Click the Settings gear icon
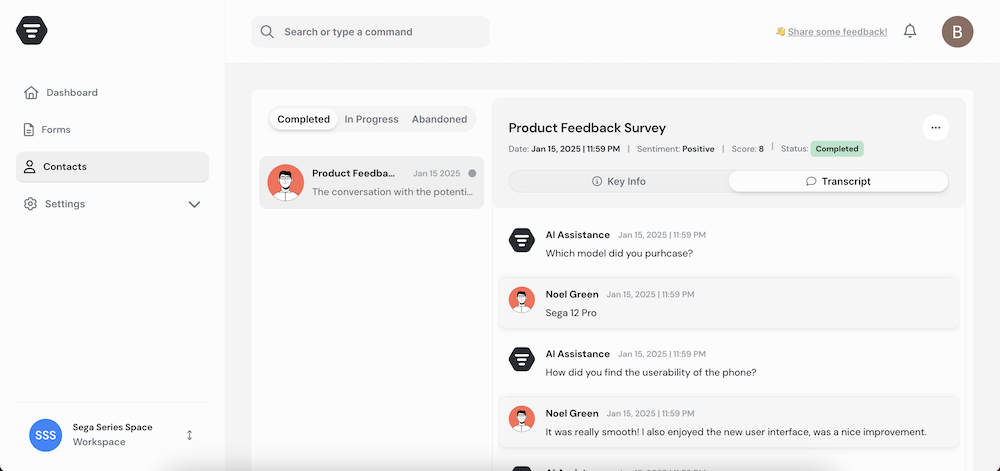1000x471 pixels. [x=30, y=204]
